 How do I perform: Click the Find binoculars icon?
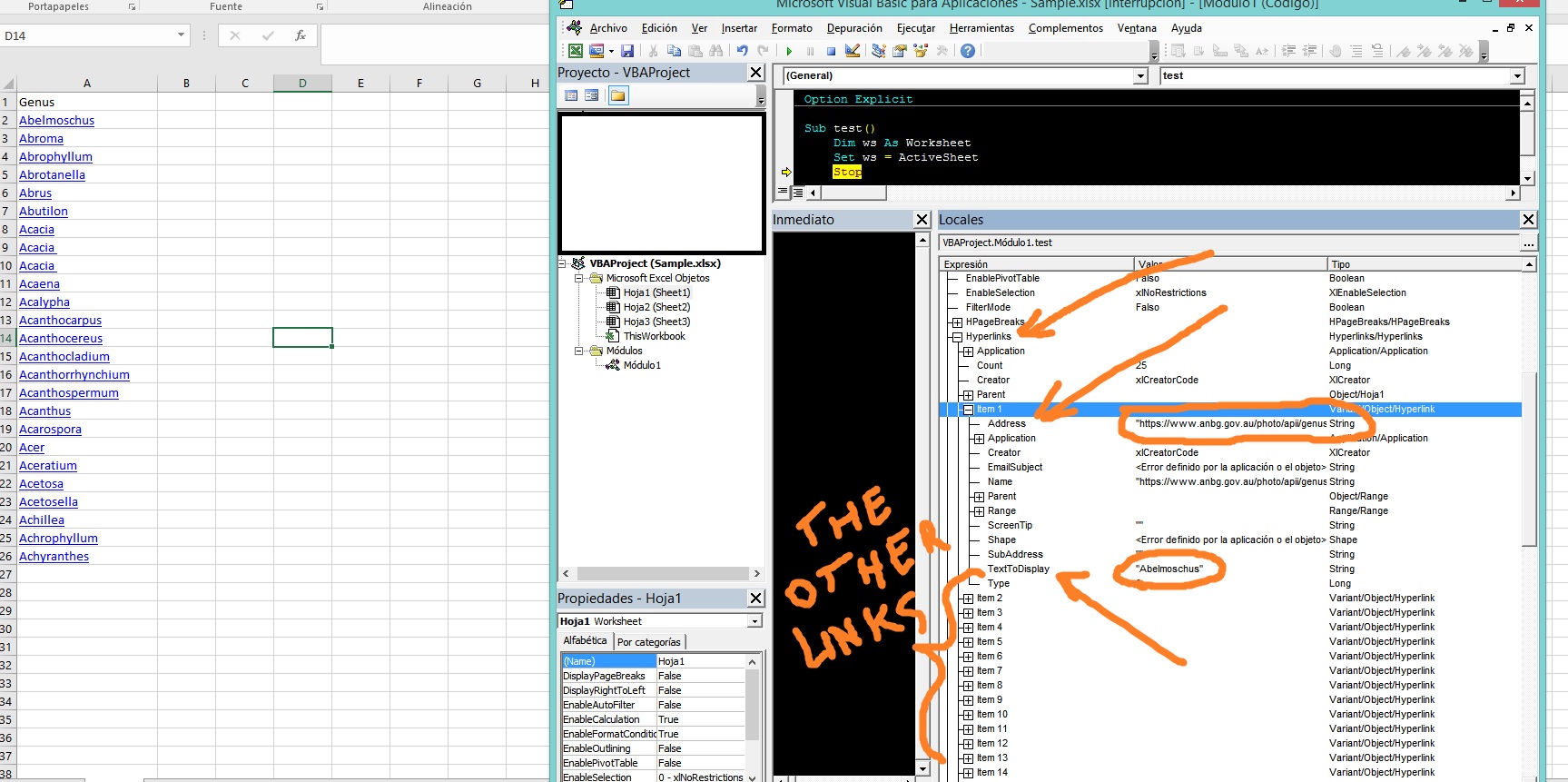[x=716, y=51]
